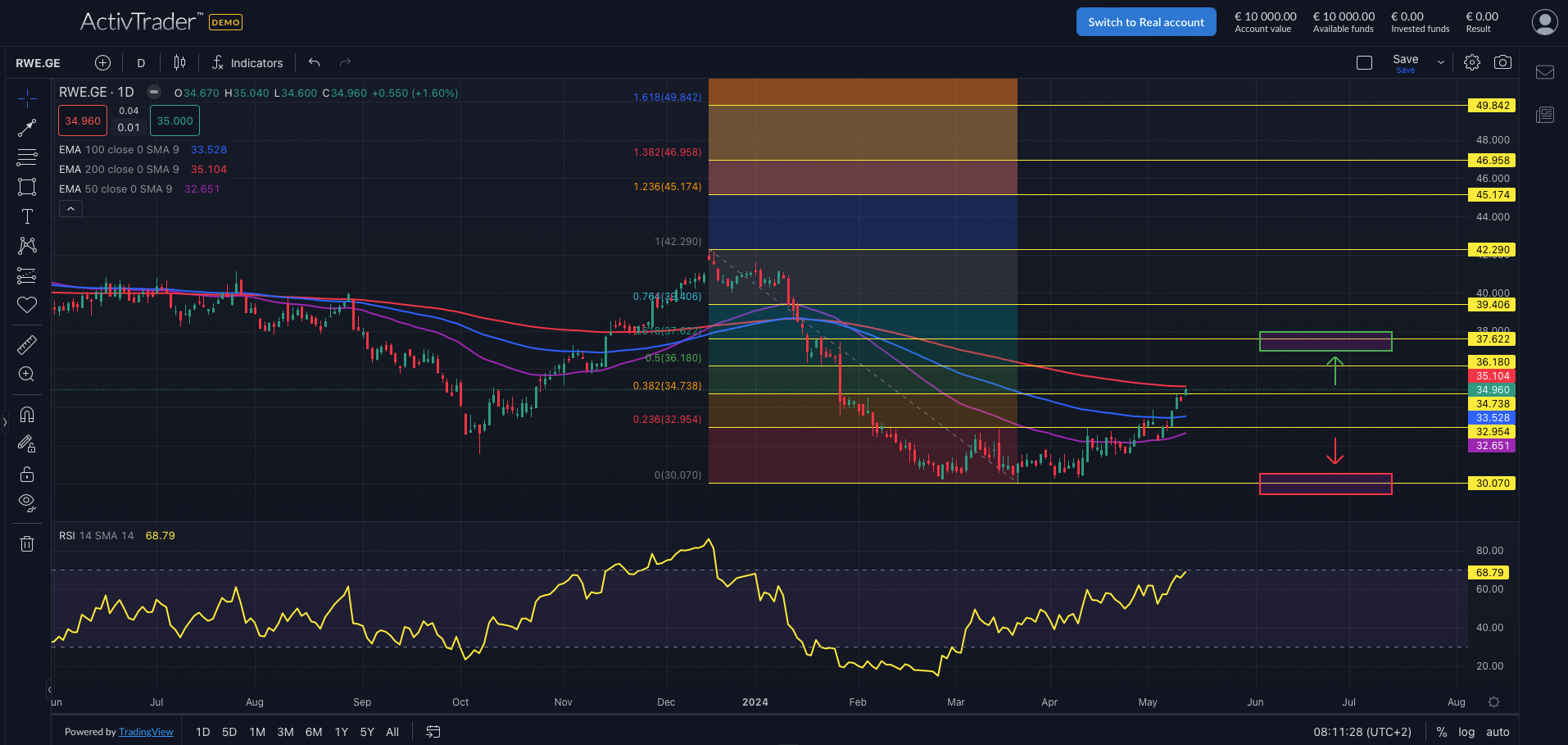1568x745 pixels.
Task: Remove drawings with the trash icon
Action: 27,543
